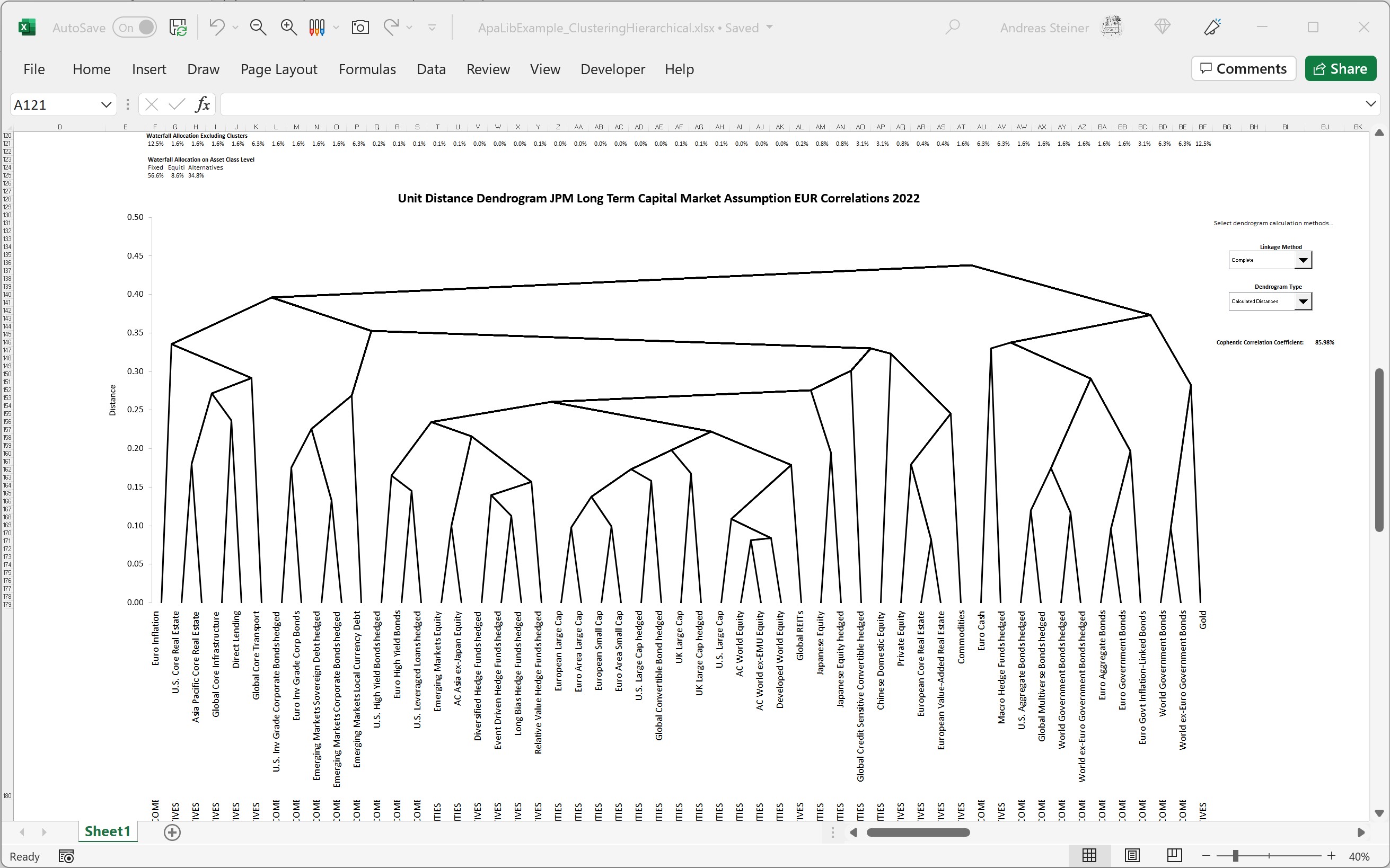Click the Enter checkmark formula bar icon
1390x868 pixels.
pyautogui.click(x=177, y=104)
